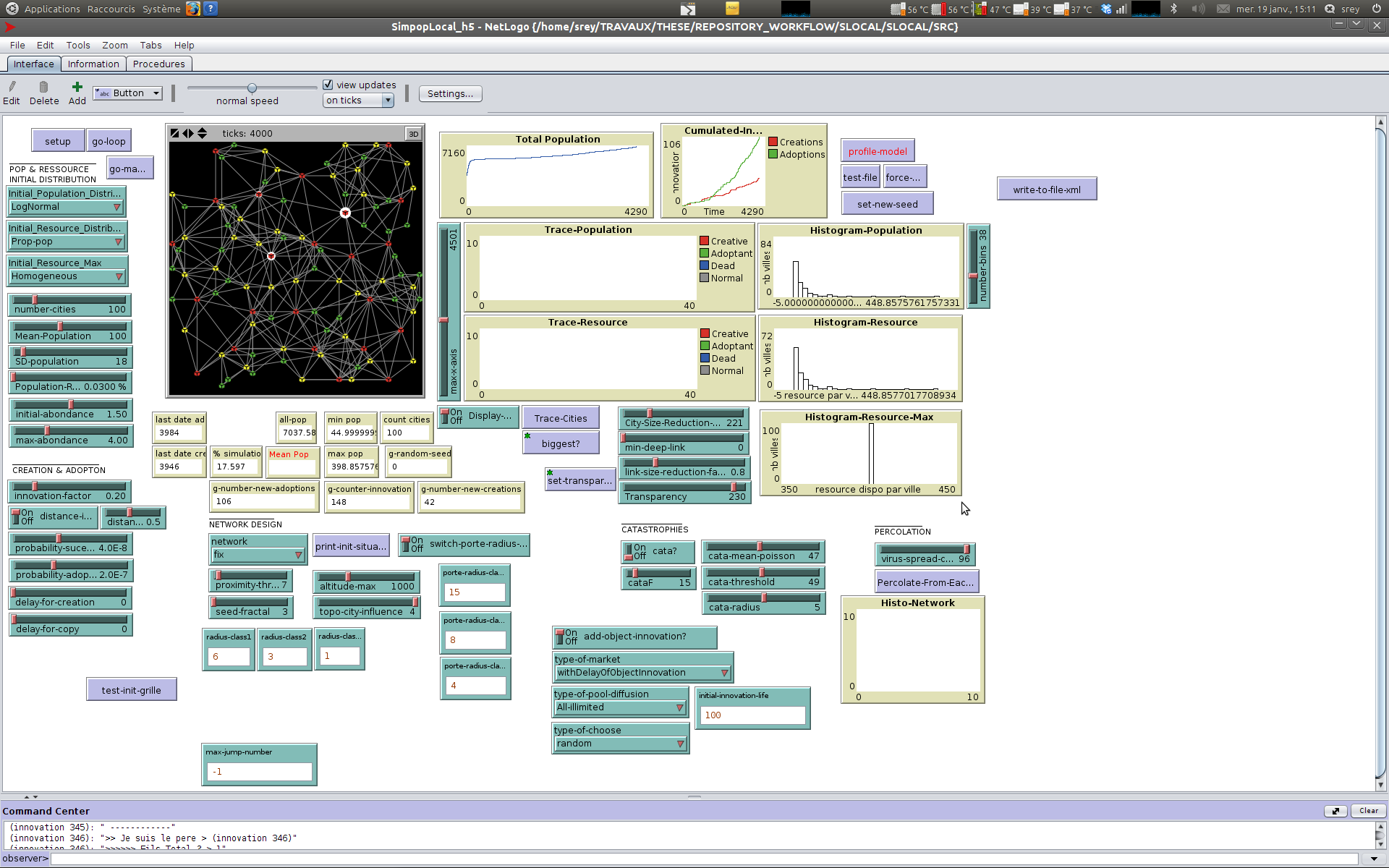Image resolution: width=1389 pixels, height=868 pixels.
Task: Click the write-to-file-xml button
Action: pos(1046,190)
